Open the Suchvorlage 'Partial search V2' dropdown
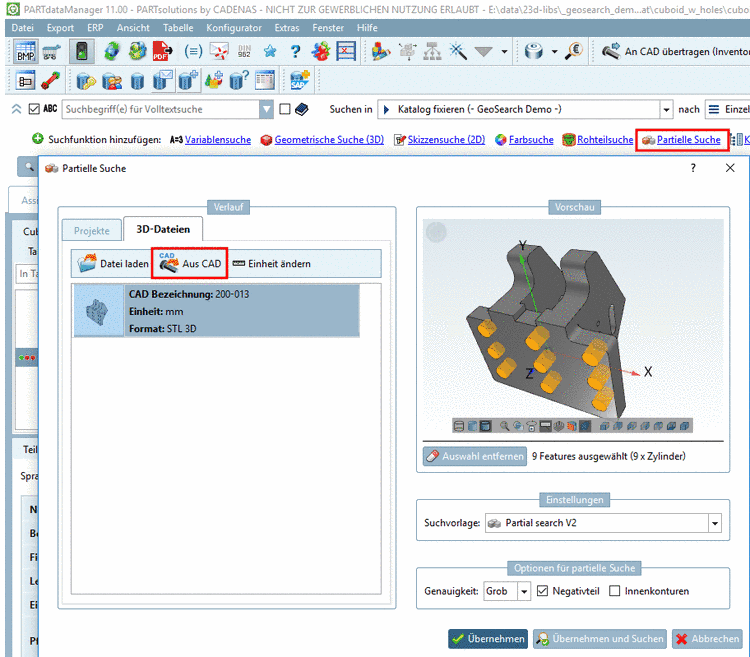This screenshot has height=657, width=750. point(715,523)
